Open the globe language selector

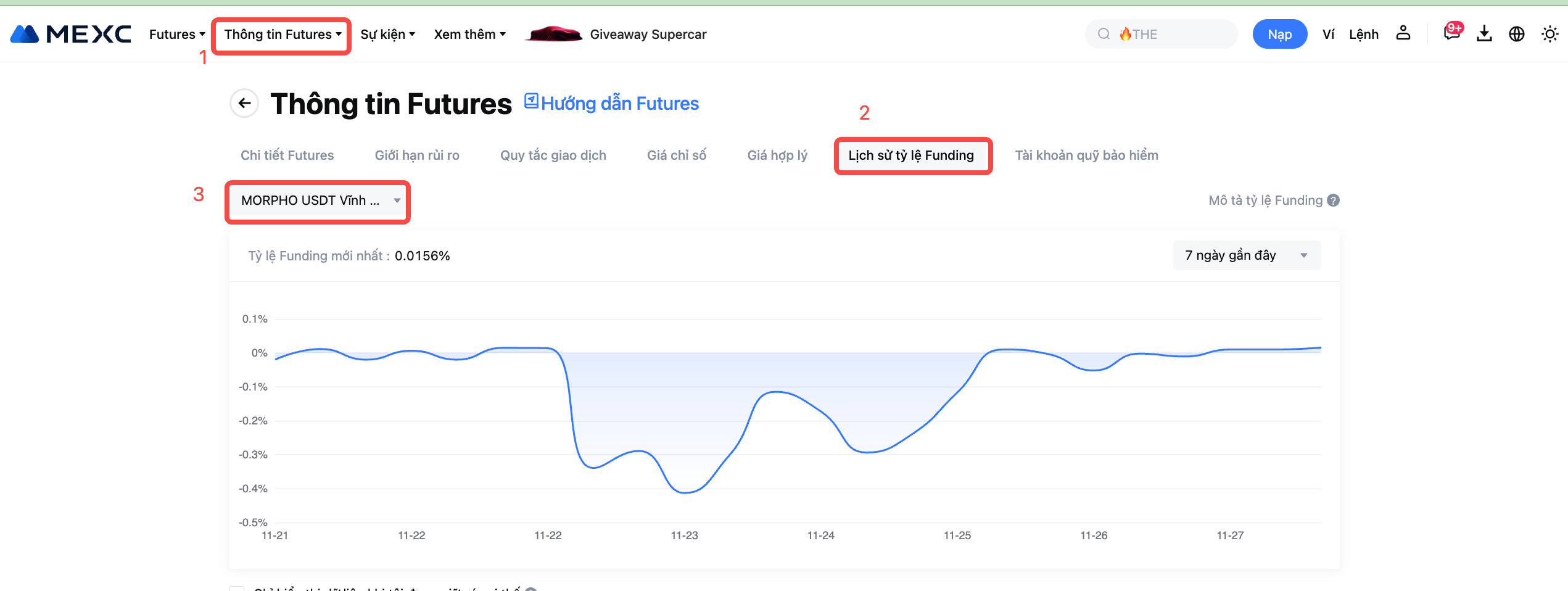pos(1517,34)
